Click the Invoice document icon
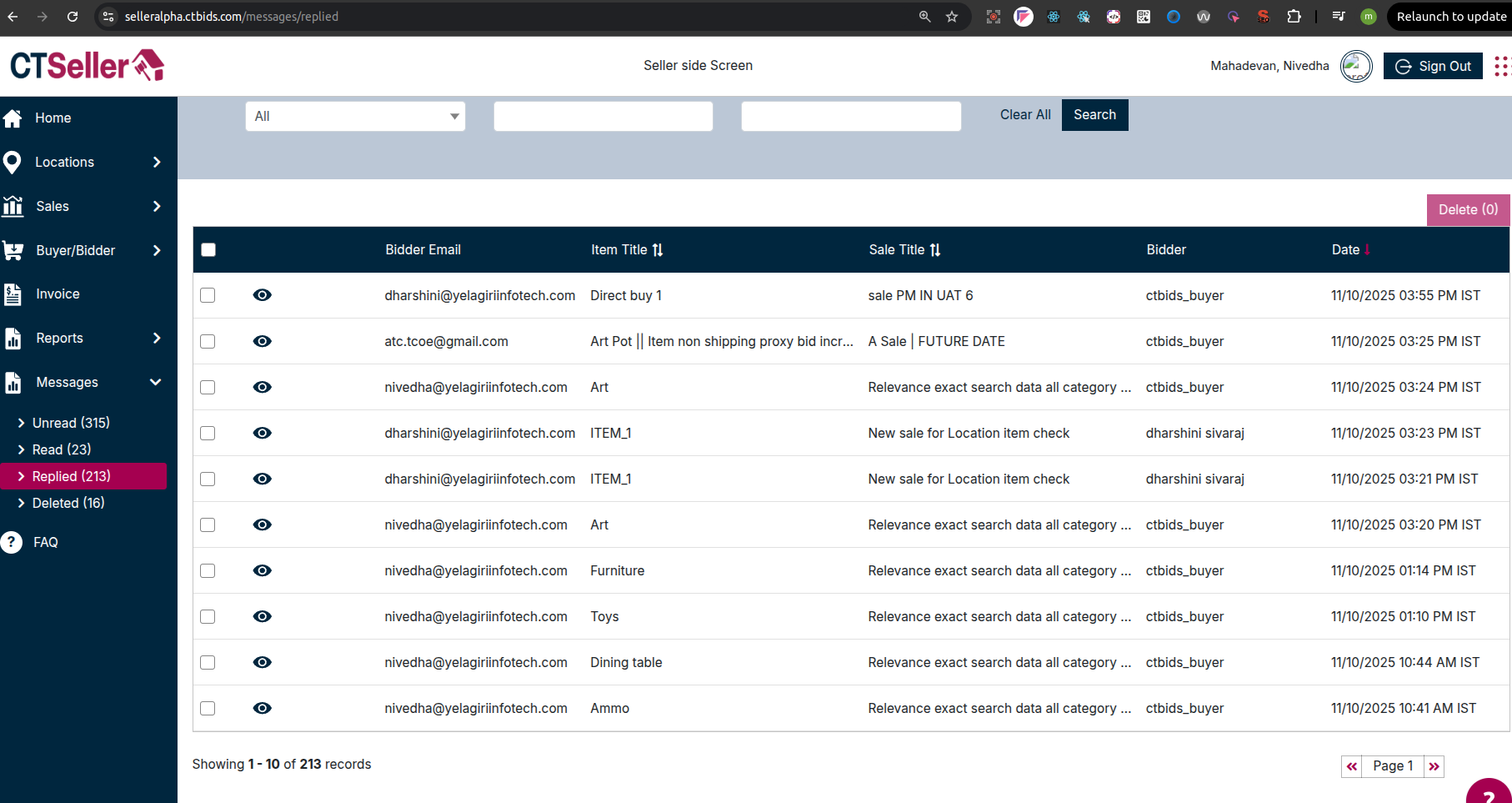Viewport: 1512px width, 803px height. coord(13,294)
